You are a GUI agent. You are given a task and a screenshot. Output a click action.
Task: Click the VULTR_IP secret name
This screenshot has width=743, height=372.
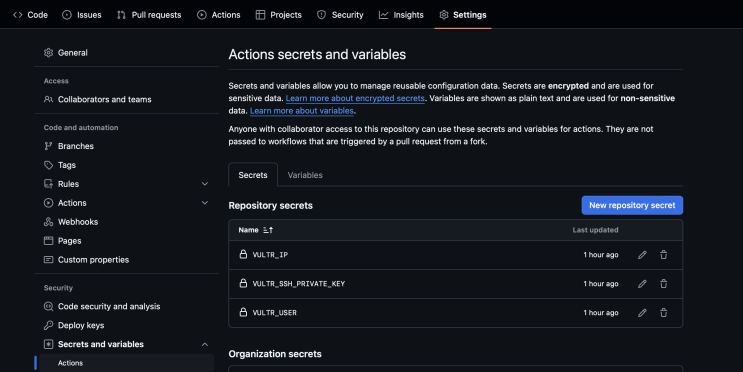[x=270, y=255]
